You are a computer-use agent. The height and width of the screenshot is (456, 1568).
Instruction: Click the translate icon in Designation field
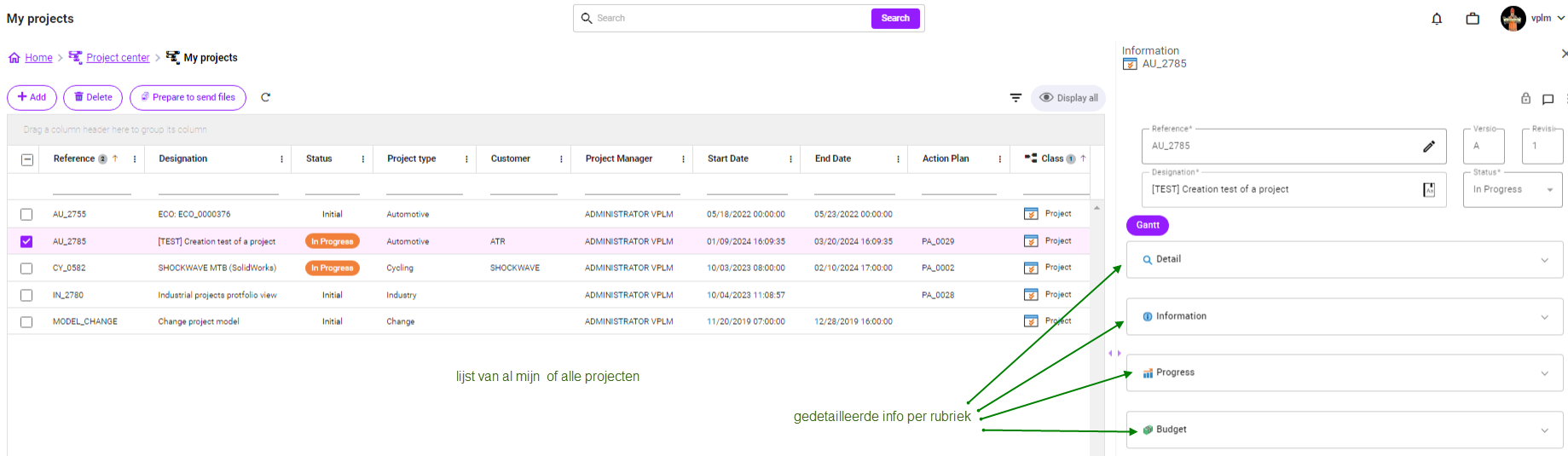point(1429,189)
